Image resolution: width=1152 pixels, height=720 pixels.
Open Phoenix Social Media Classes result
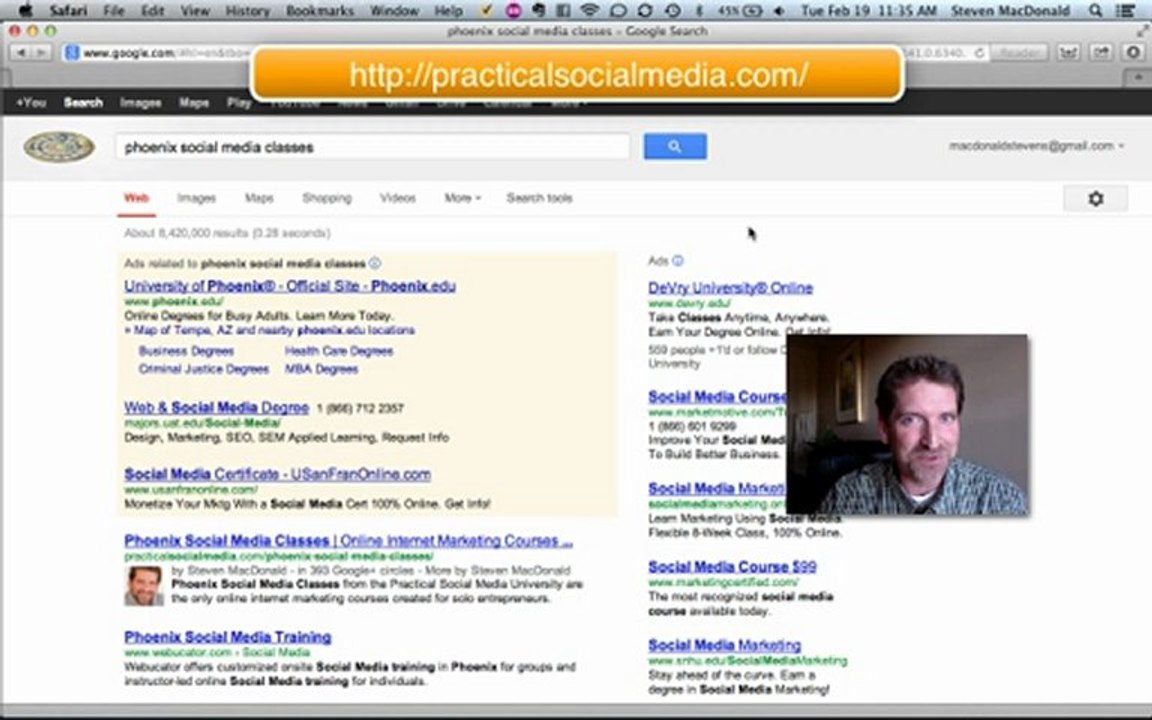click(348, 541)
